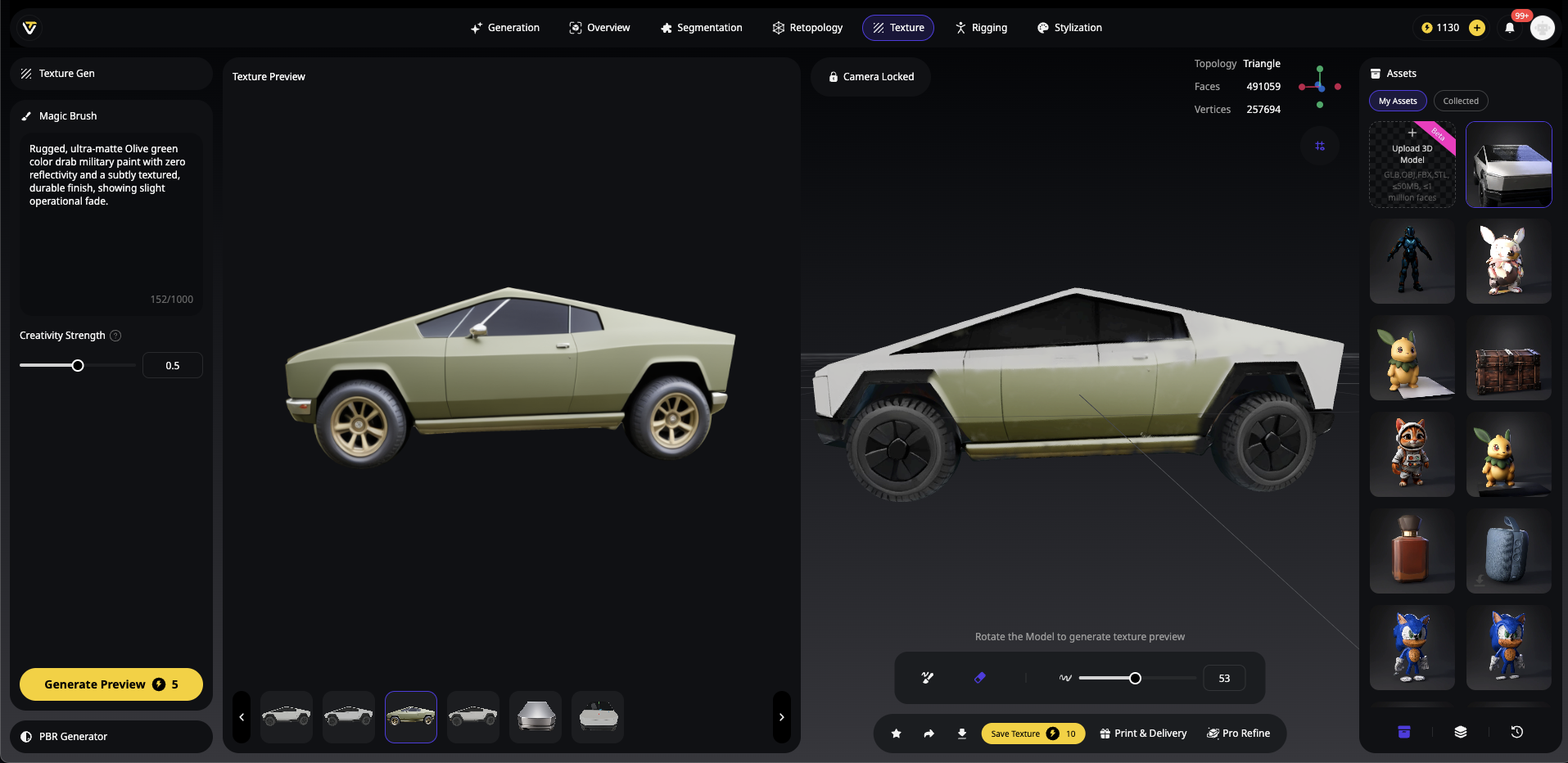Viewport: 1568px width, 763px height.
Task: Open the layers stack icon
Action: 1461,732
